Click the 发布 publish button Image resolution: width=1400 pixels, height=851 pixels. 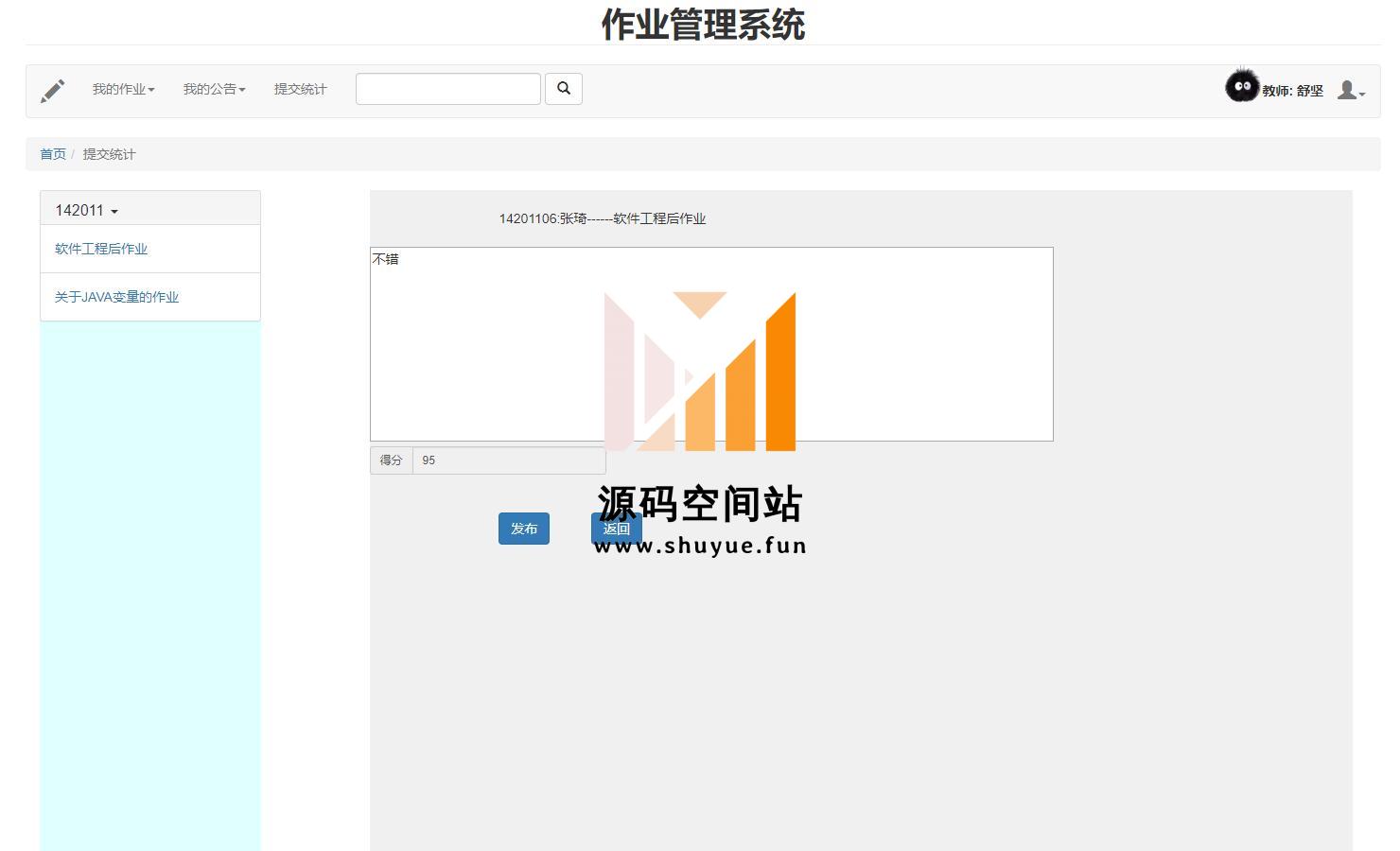click(x=524, y=529)
